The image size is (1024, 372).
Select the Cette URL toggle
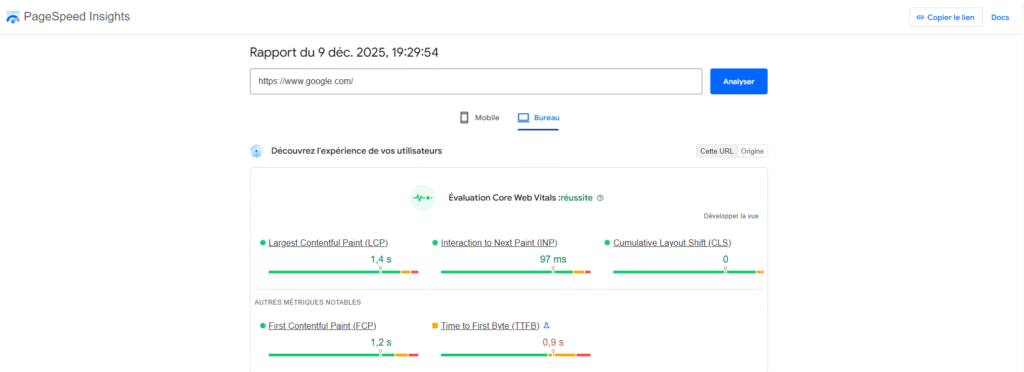(716, 151)
